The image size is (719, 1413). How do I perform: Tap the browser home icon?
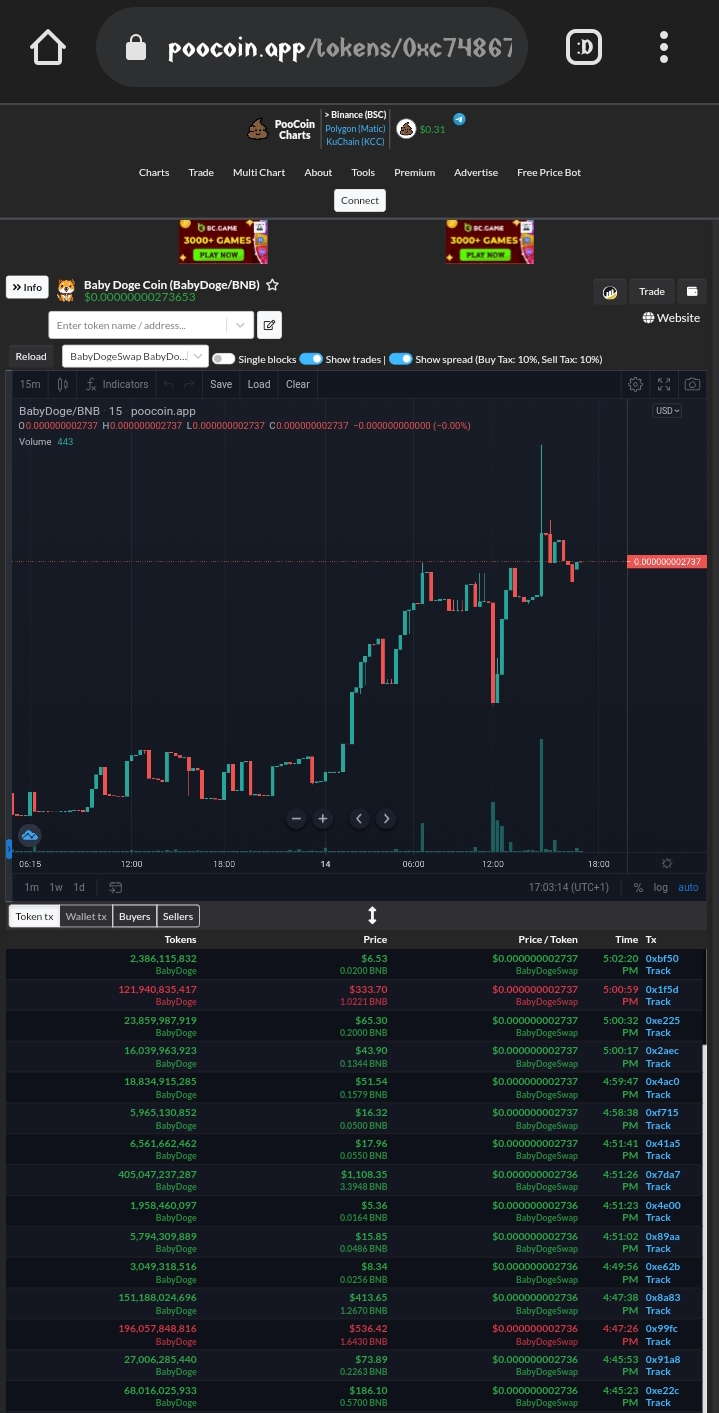[x=48, y=47]
